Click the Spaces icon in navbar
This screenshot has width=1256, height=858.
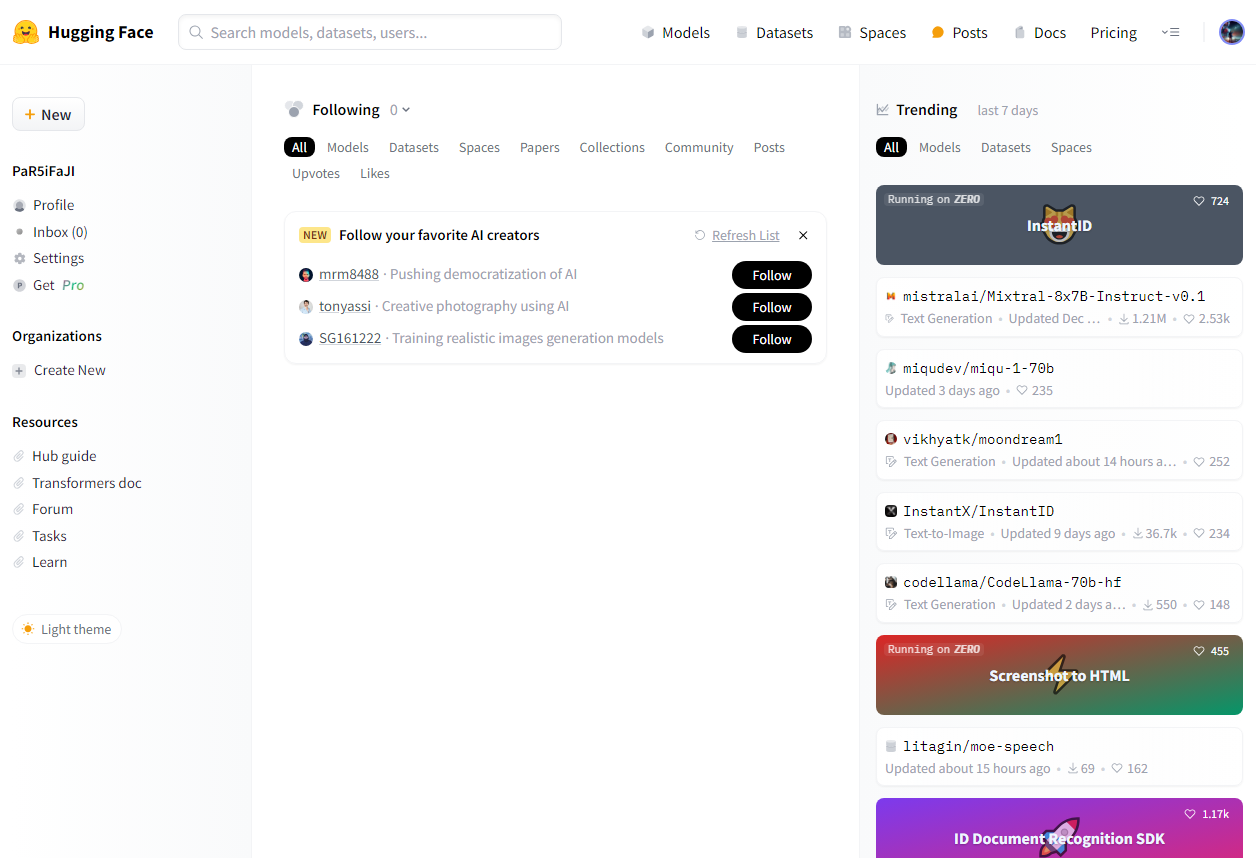(x=845, y=33)
